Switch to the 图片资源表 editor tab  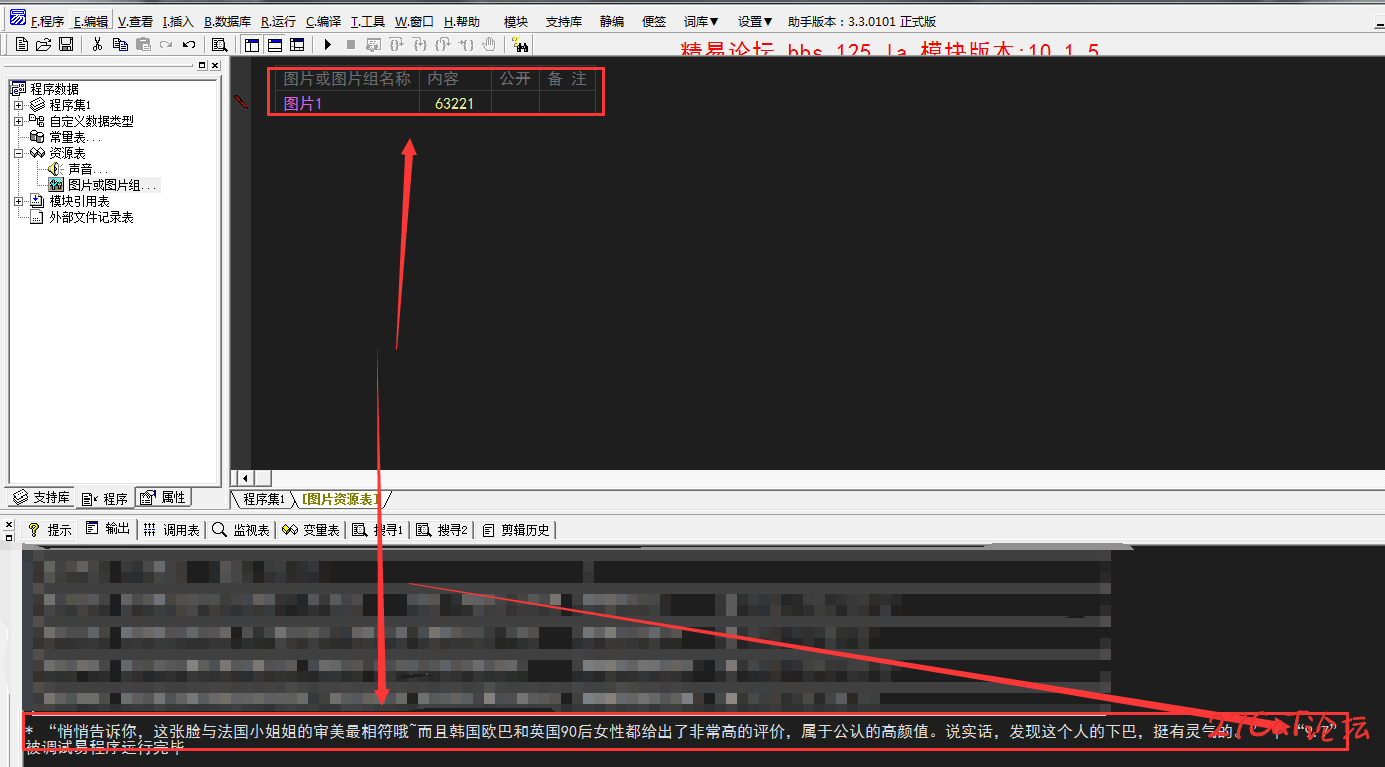[x=340, y=499]
